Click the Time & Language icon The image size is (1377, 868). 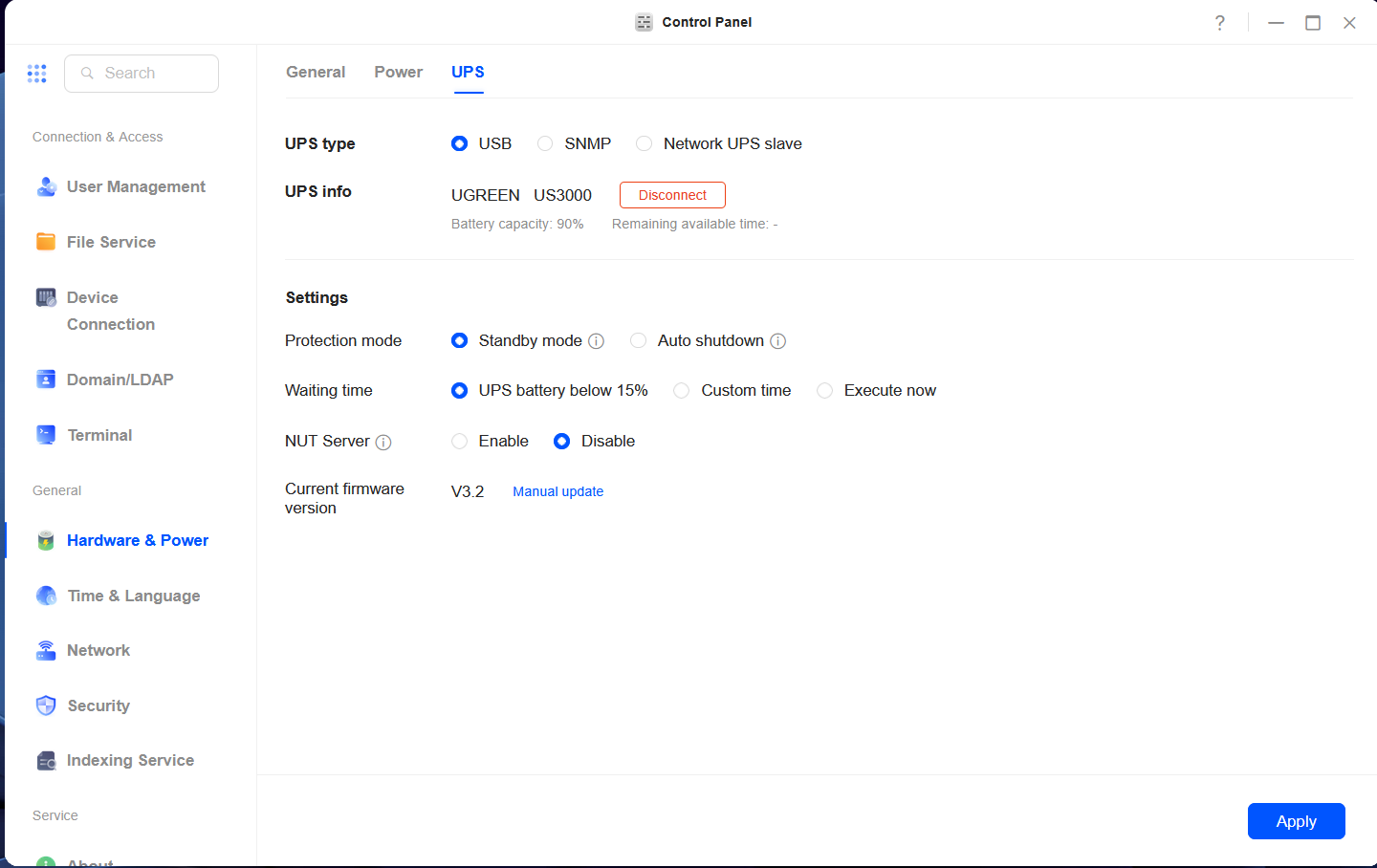coord(46,596)
